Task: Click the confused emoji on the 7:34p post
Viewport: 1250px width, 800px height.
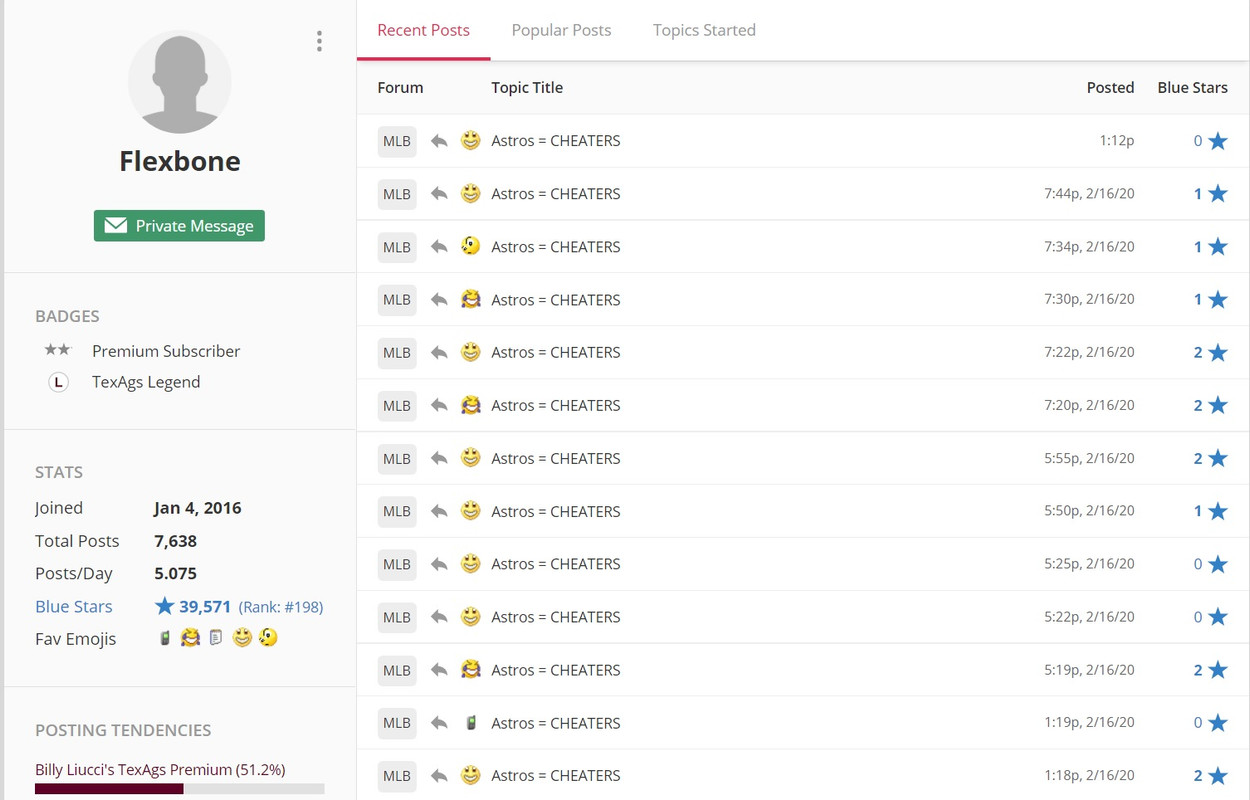Action: pos(471,246)
